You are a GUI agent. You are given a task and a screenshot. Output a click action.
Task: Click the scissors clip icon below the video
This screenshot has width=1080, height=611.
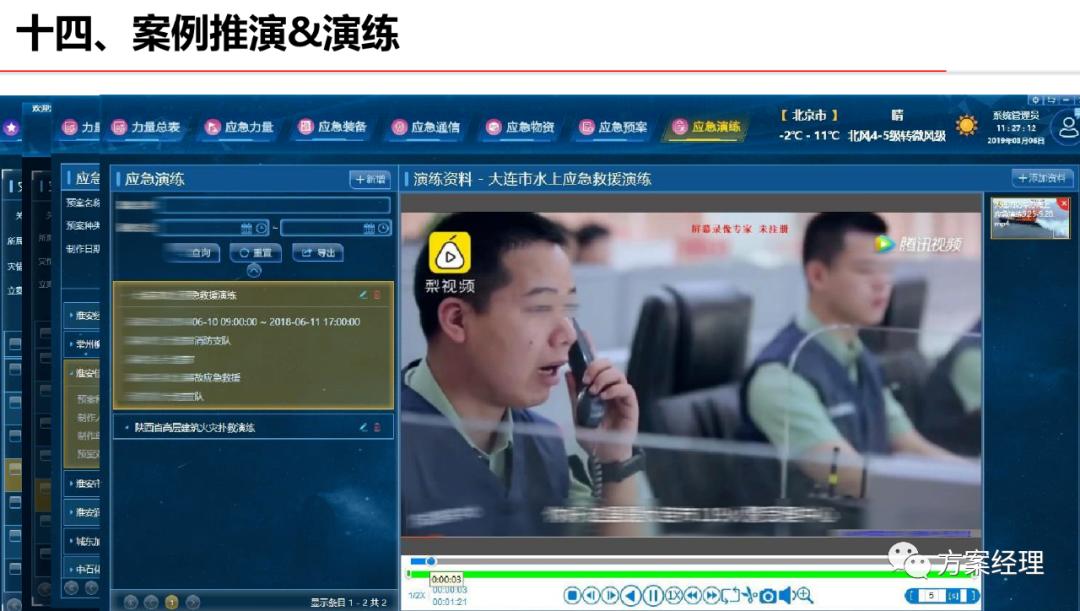(x=747, y=595)
